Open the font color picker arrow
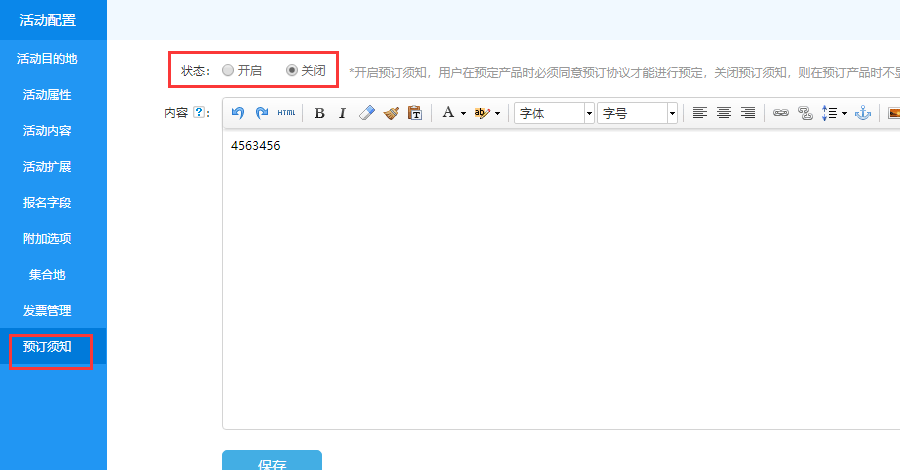This screenshot has width=900, height=470. coord(463,113)
